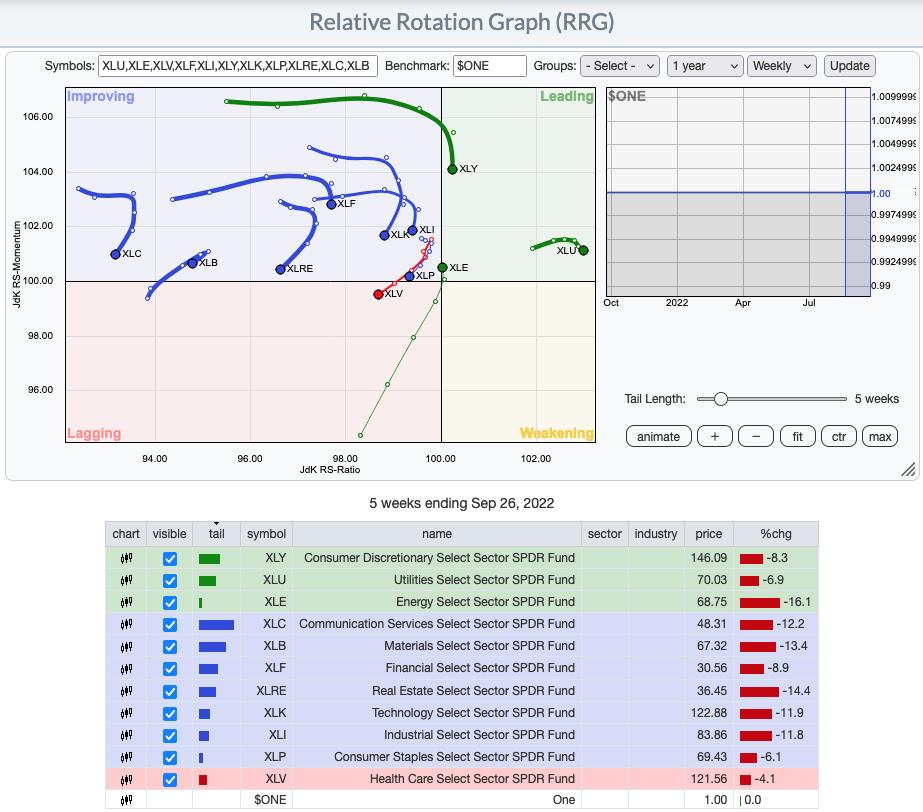Image resolution: width=923 pixels, height=812 pixels.
Task: Sort table by tail column
Action: pyautogui.click(x=217, y=534)
